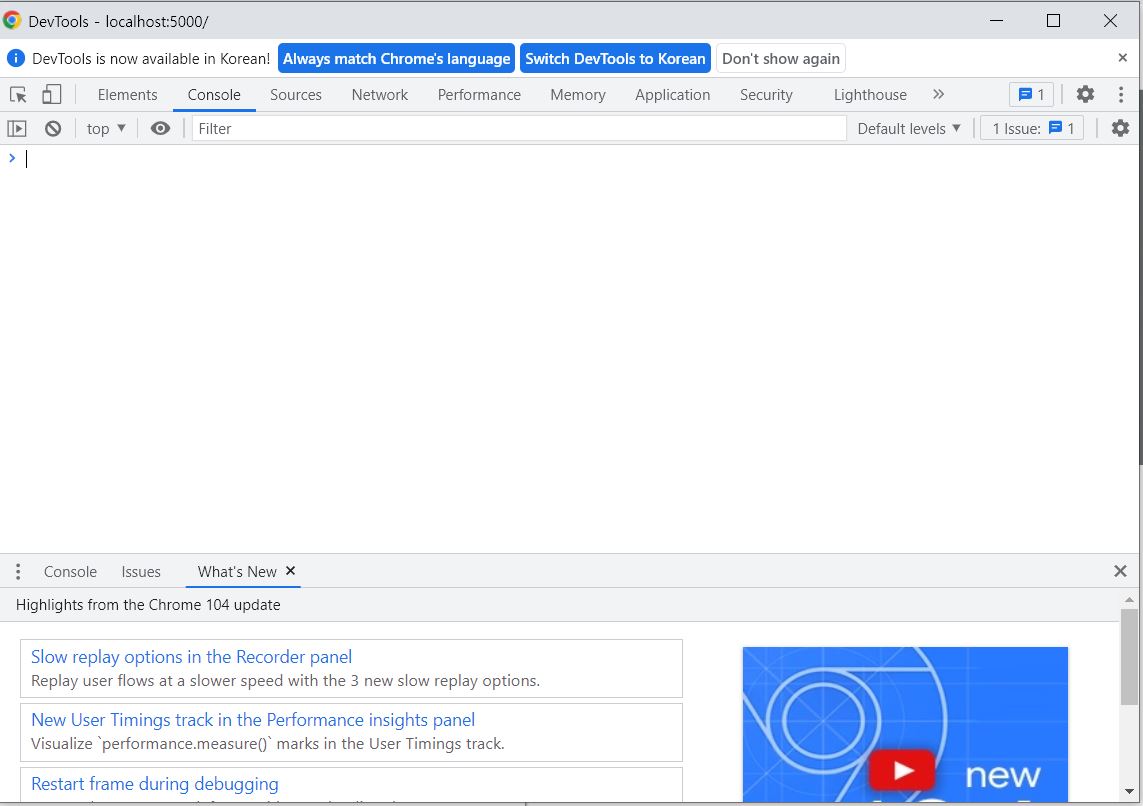Open the top JavaScript context dropdown
The image size is (1143, 806).
click(x=106, y=129)
